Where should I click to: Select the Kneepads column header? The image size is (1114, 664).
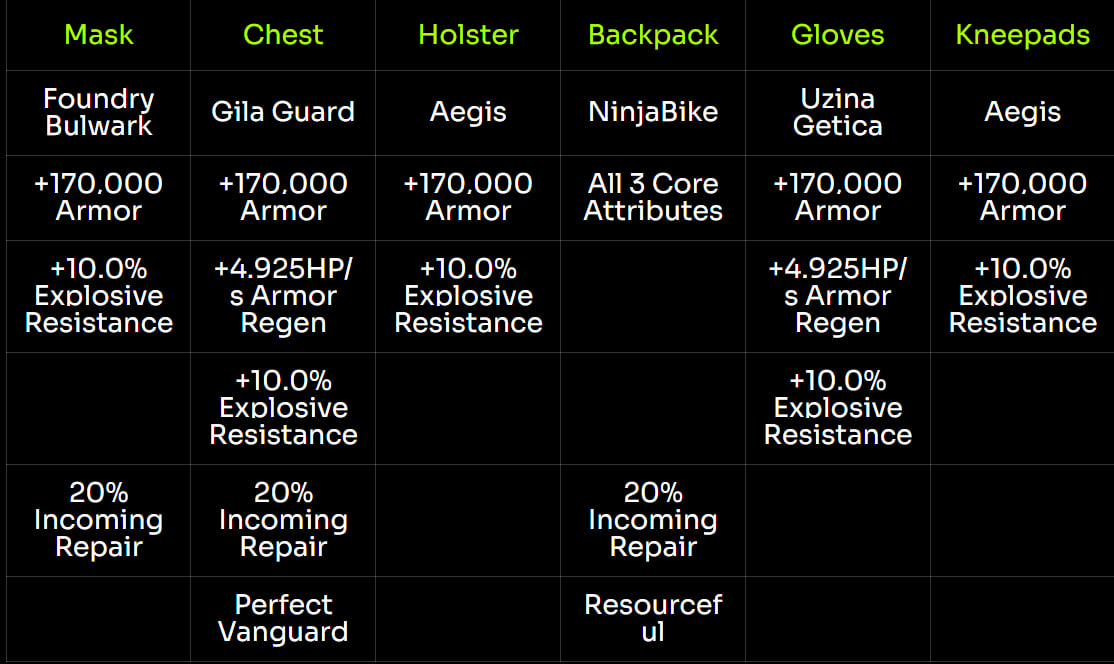(x=1022, y=35)
